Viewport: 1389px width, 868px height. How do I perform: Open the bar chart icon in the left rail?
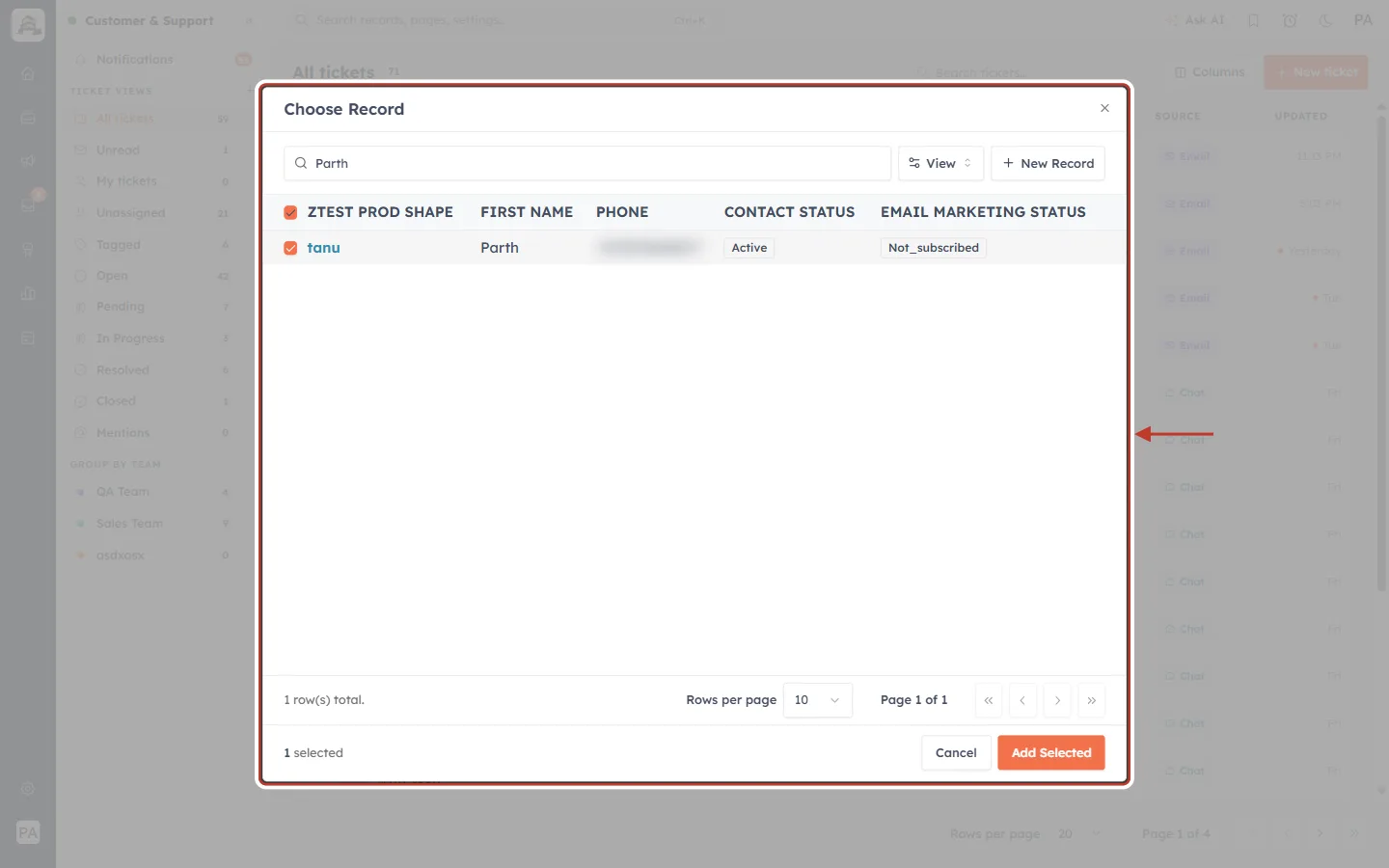[28, 293]
